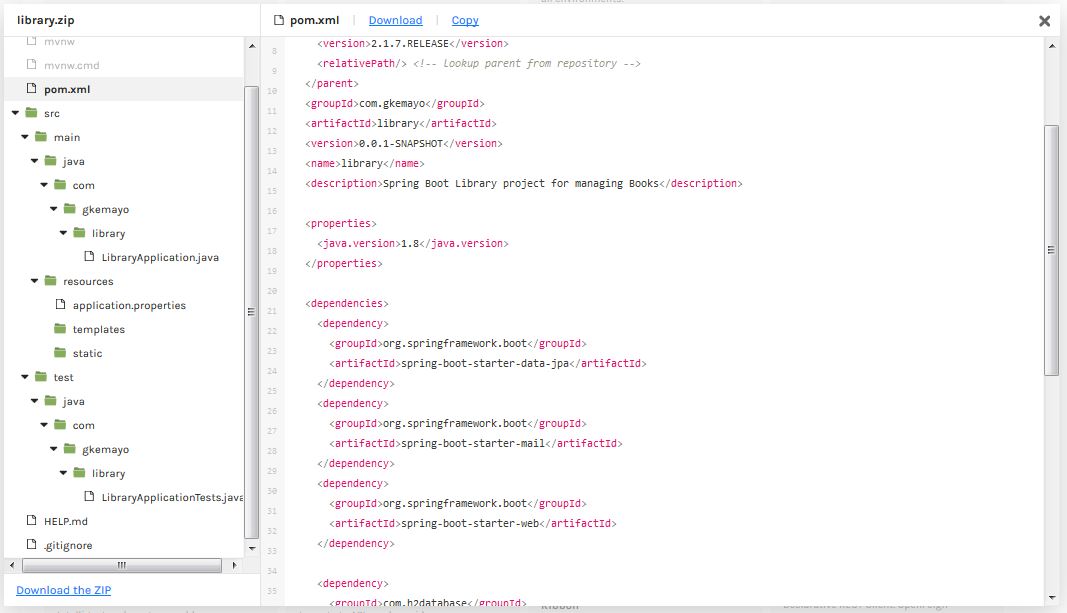Image resolution: width=1067 pixels, height=613 pixels.
Task: Click the Download link for pom.xml
Action: tap(395, 20)
